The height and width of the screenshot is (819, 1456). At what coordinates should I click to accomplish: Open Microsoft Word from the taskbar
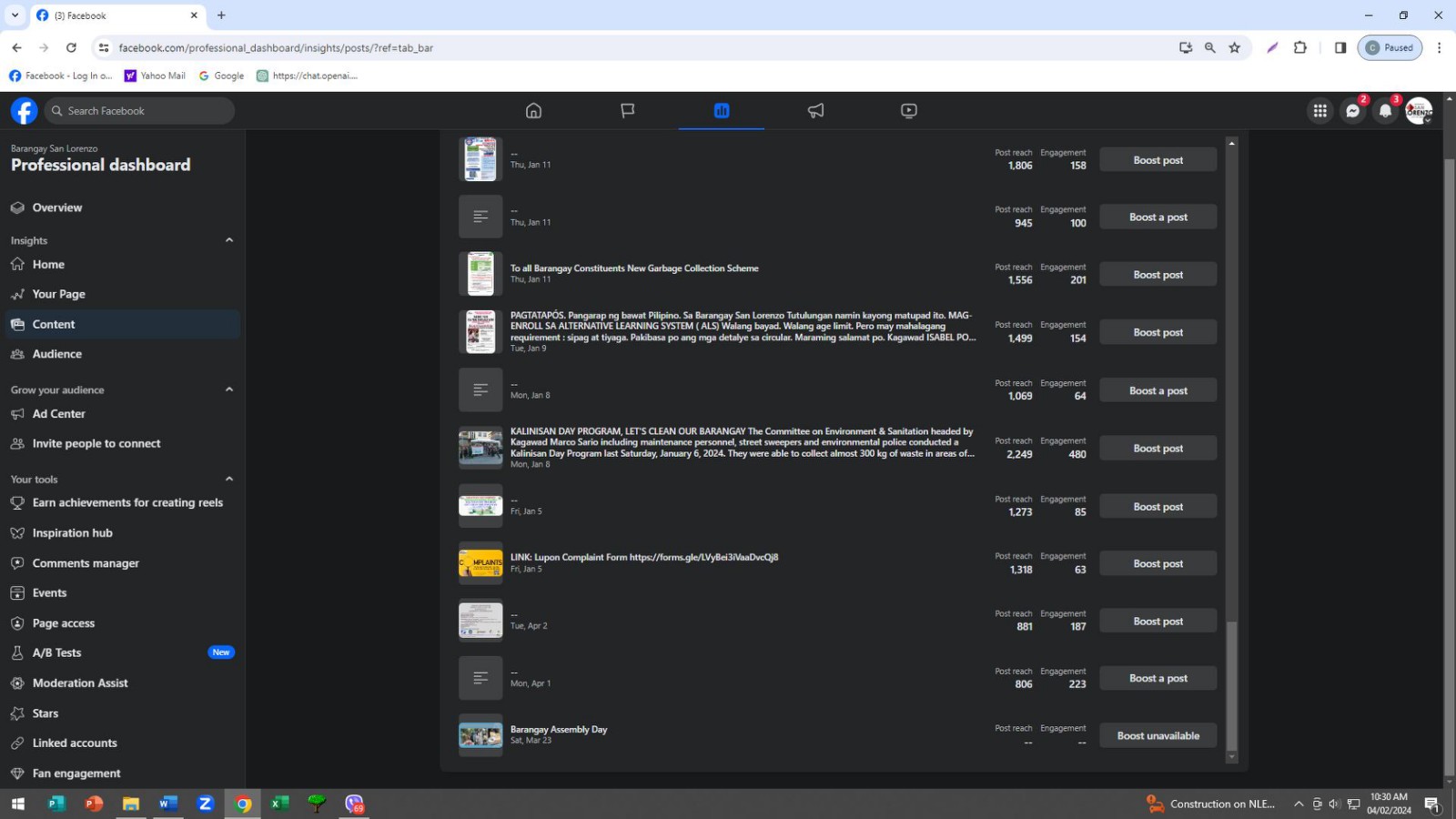[167, 804]
